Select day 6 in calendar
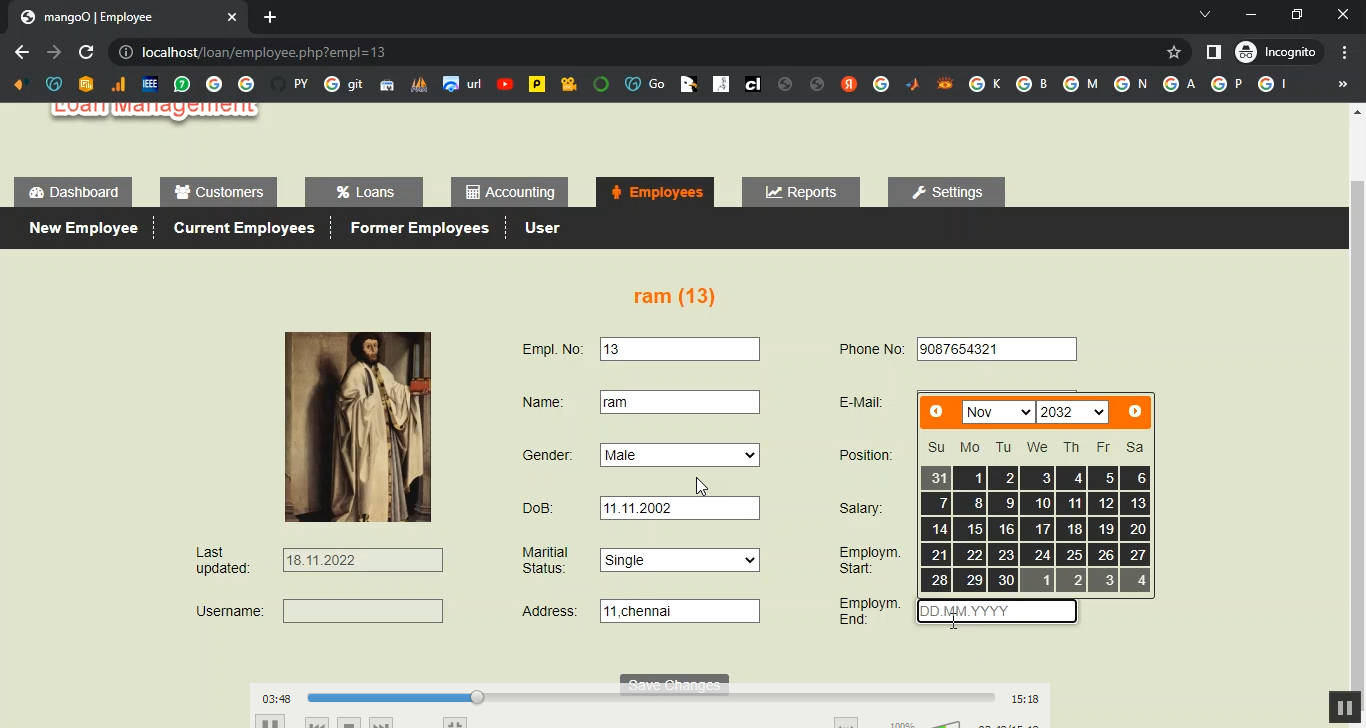Viewport: 1366px width, 728px height. tap(1135, 478)
